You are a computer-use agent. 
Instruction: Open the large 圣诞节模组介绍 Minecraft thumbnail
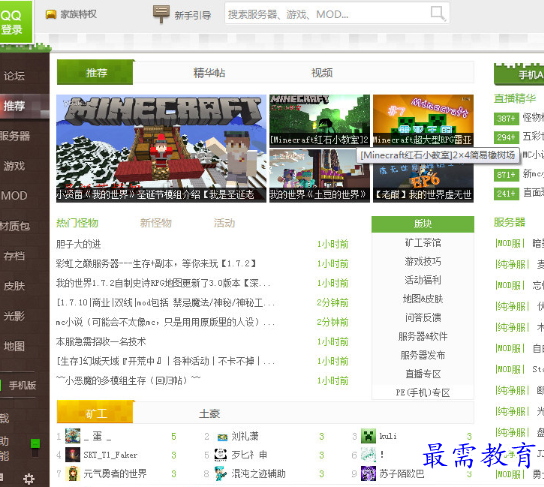tap(161, 148)
